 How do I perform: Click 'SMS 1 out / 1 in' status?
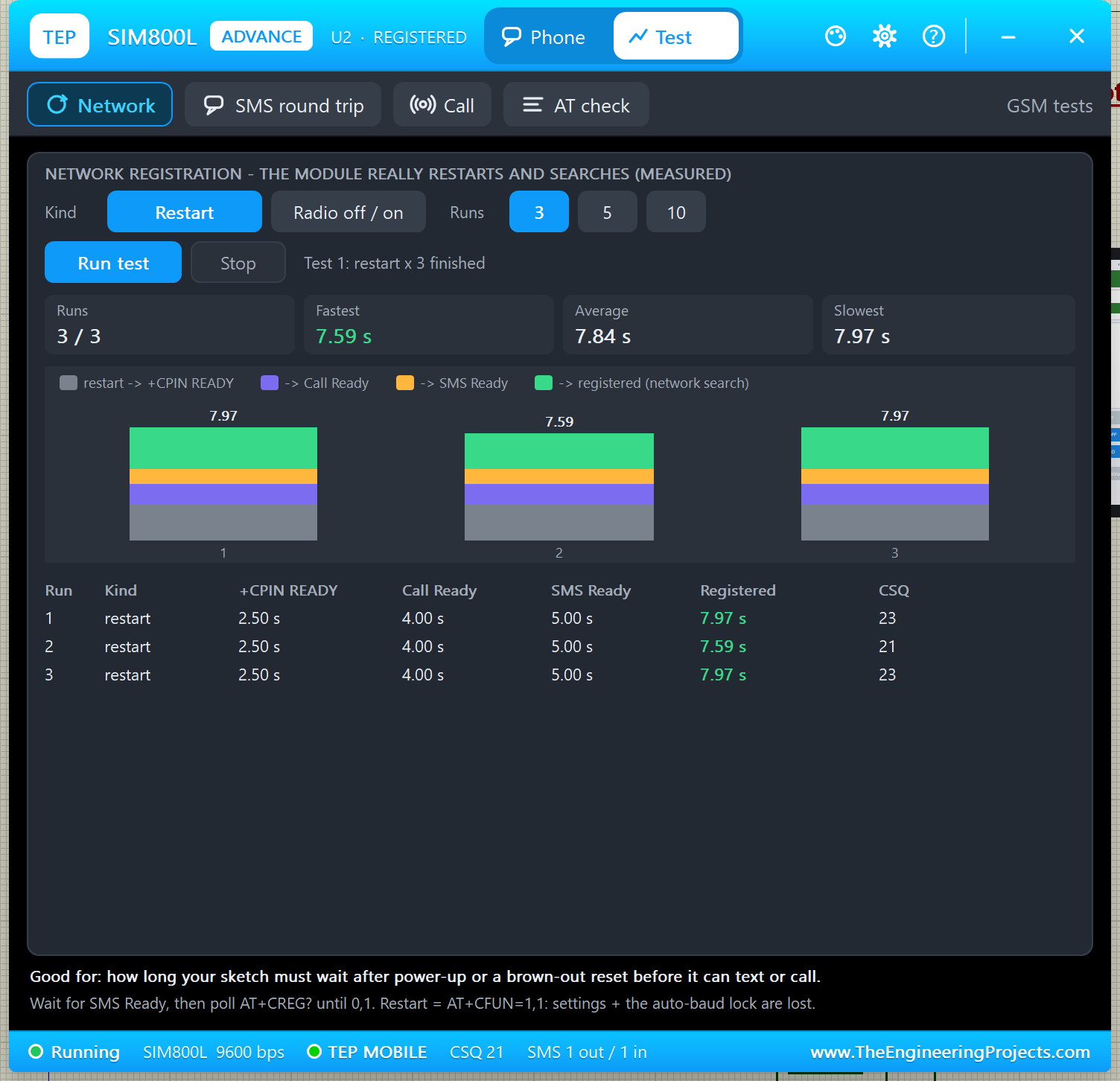click(587, 1051)
